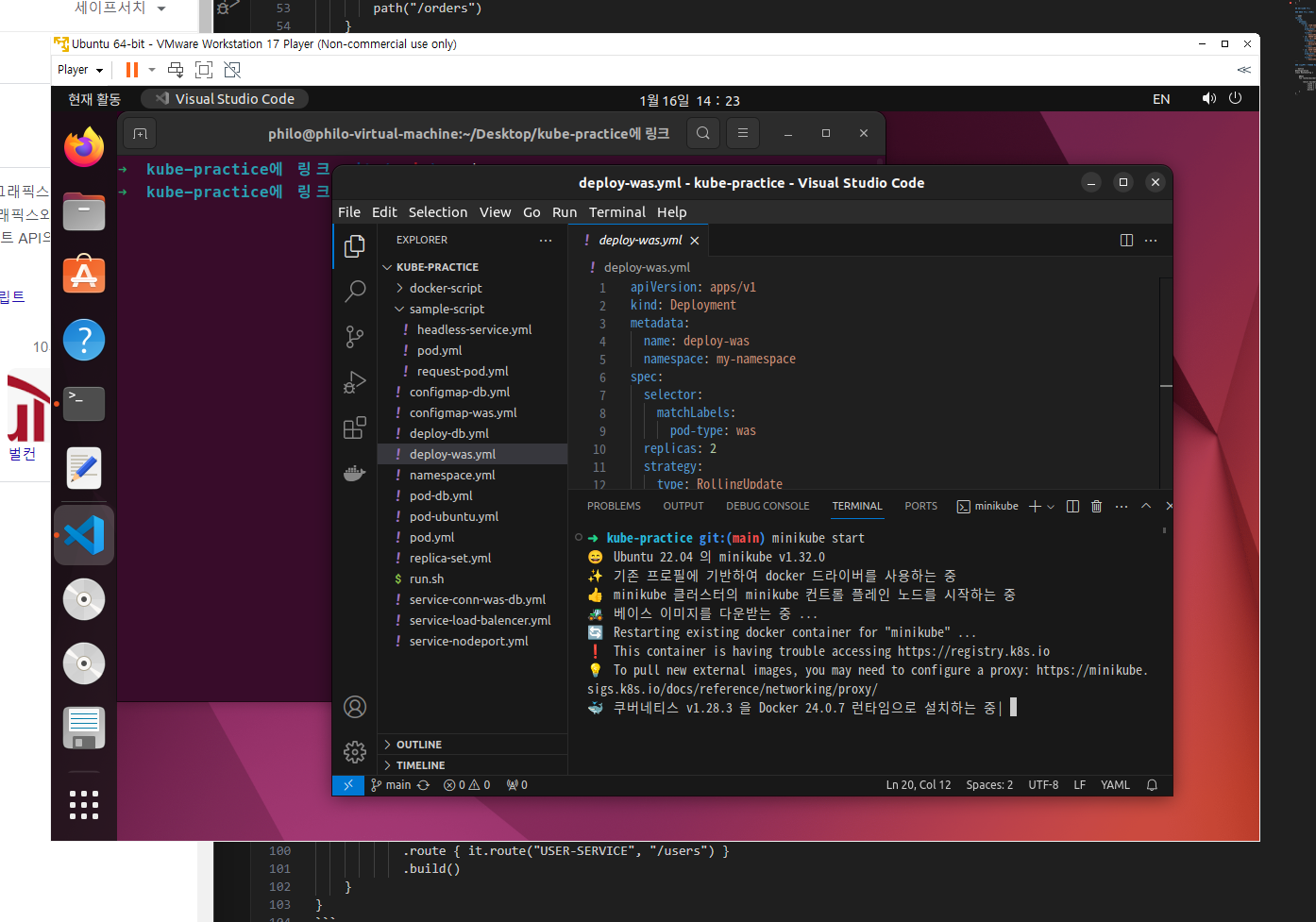
Task: Pause the virtual machine in VMware Player
Action: coord(132,70)
